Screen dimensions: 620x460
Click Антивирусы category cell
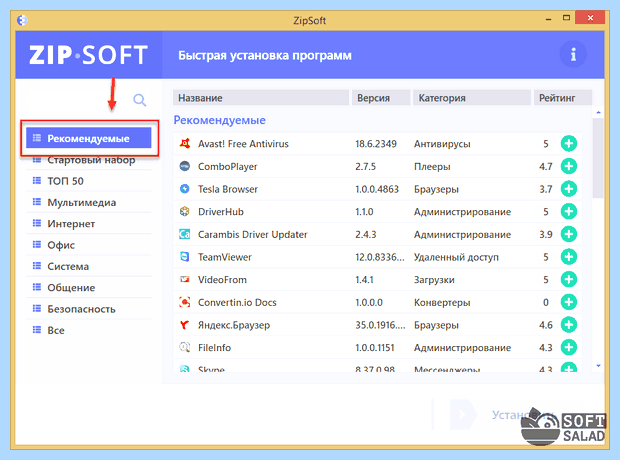click(442, 144)
